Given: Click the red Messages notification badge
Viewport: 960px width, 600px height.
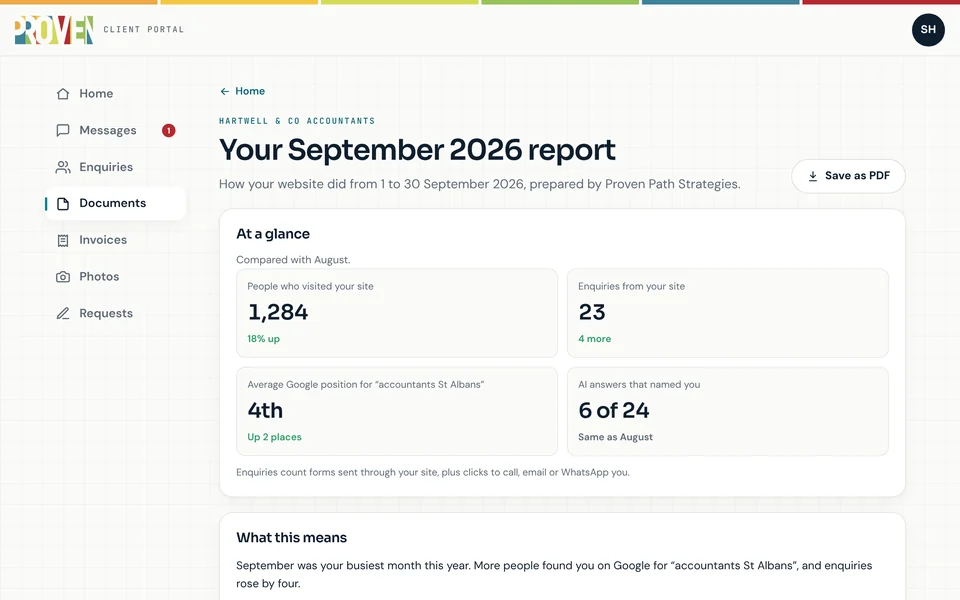Looking at the screenshot, I should pos(168,130).
